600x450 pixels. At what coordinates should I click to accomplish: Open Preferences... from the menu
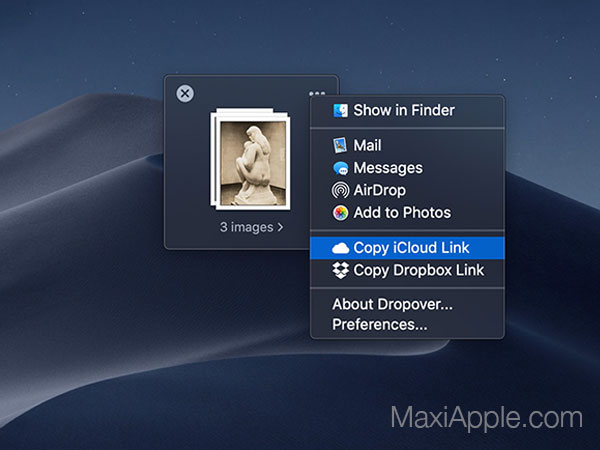407,325
